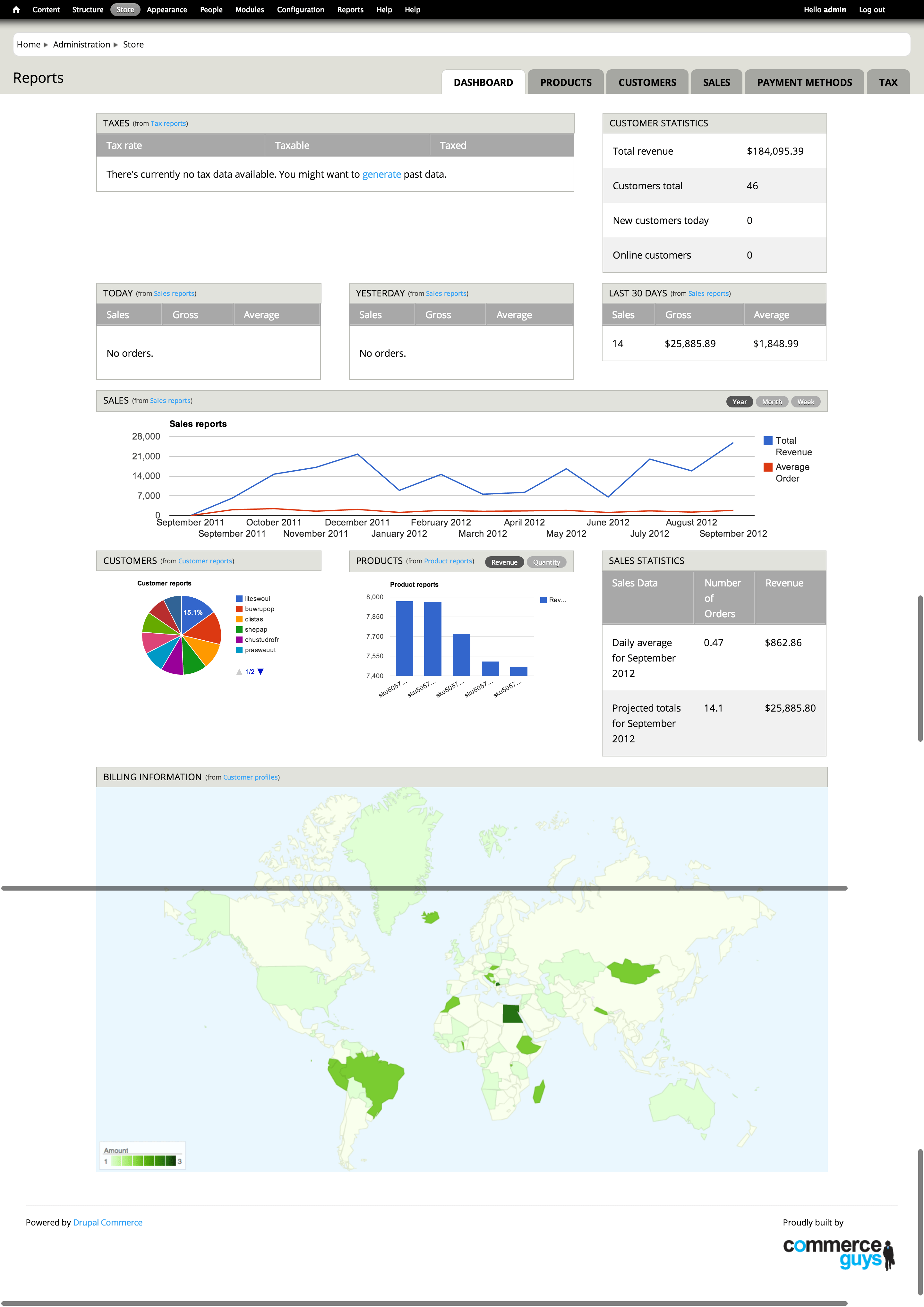Image resolution: width=924 pixels, height=1307 pixels.
Task: Click previous page arrow in pie legend
Action: click(x=239, y=672)
